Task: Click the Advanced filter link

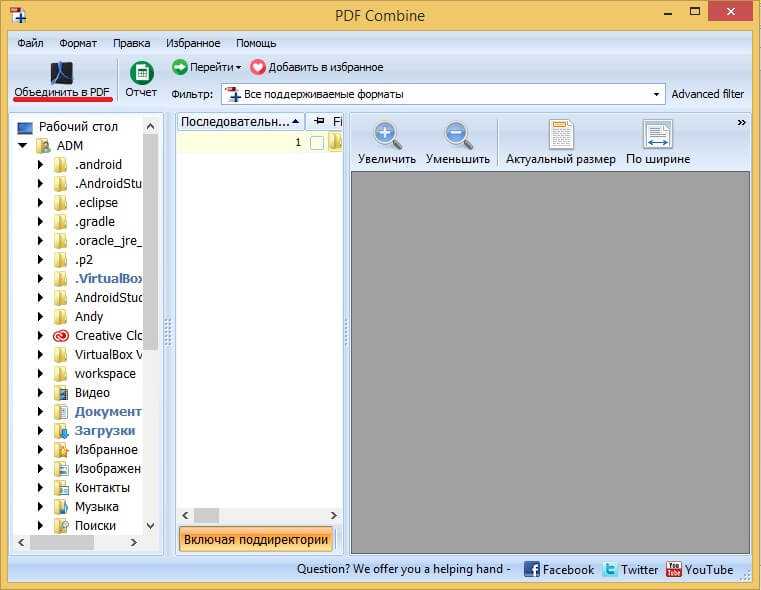Action: click(x=708, y=94)
